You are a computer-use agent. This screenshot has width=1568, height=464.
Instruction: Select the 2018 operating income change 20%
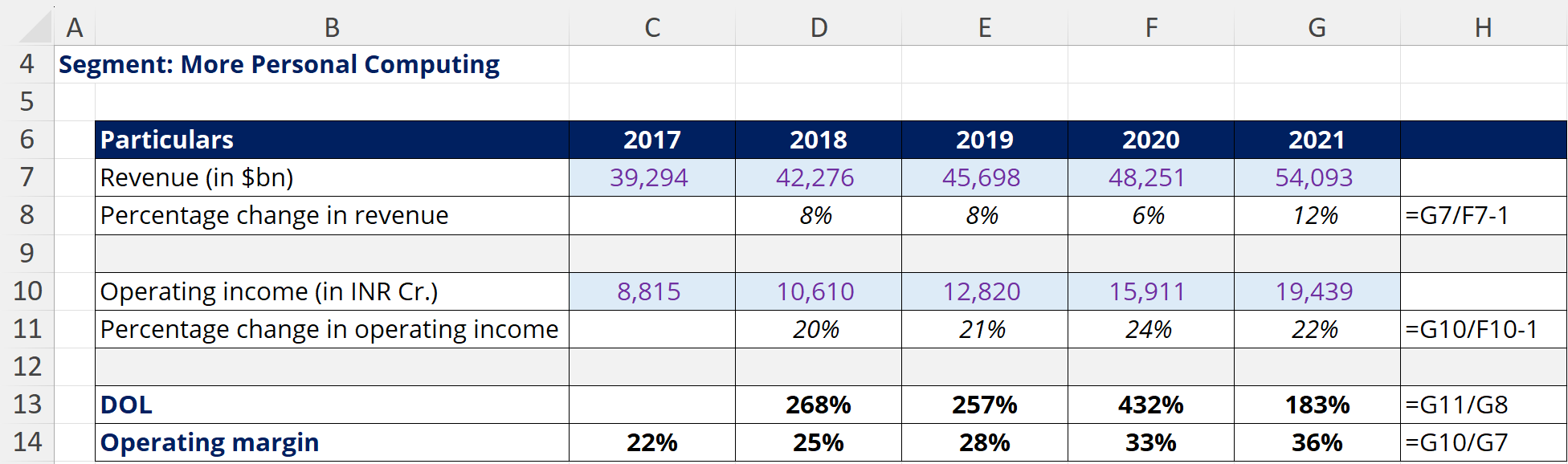click(816, 329)
